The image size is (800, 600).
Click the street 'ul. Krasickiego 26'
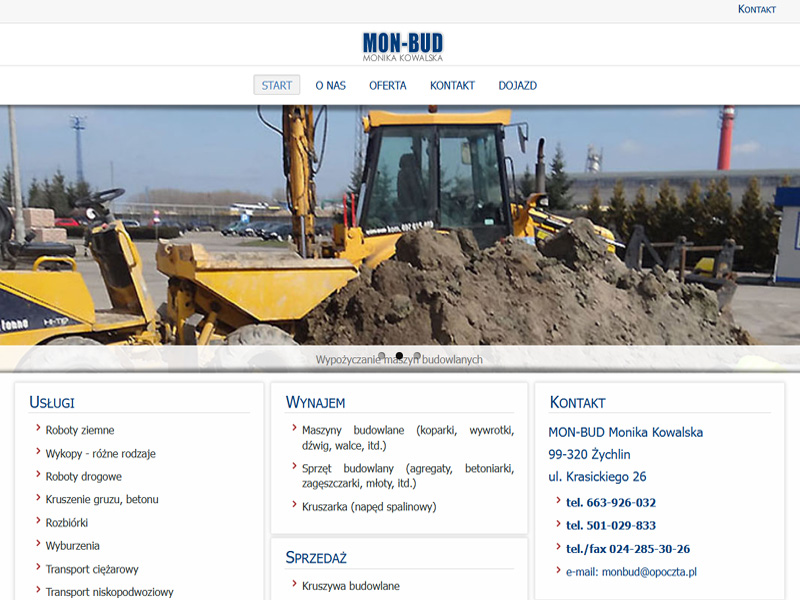tap(597, 477)
